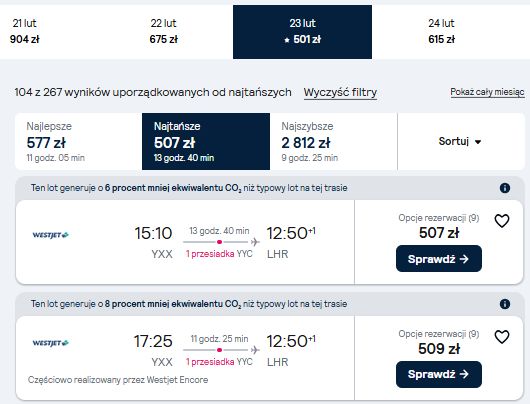Click airplane icon on 11 godz. 25 min route
The width and height of the screenshot is (530, 404).
[255, 350]
